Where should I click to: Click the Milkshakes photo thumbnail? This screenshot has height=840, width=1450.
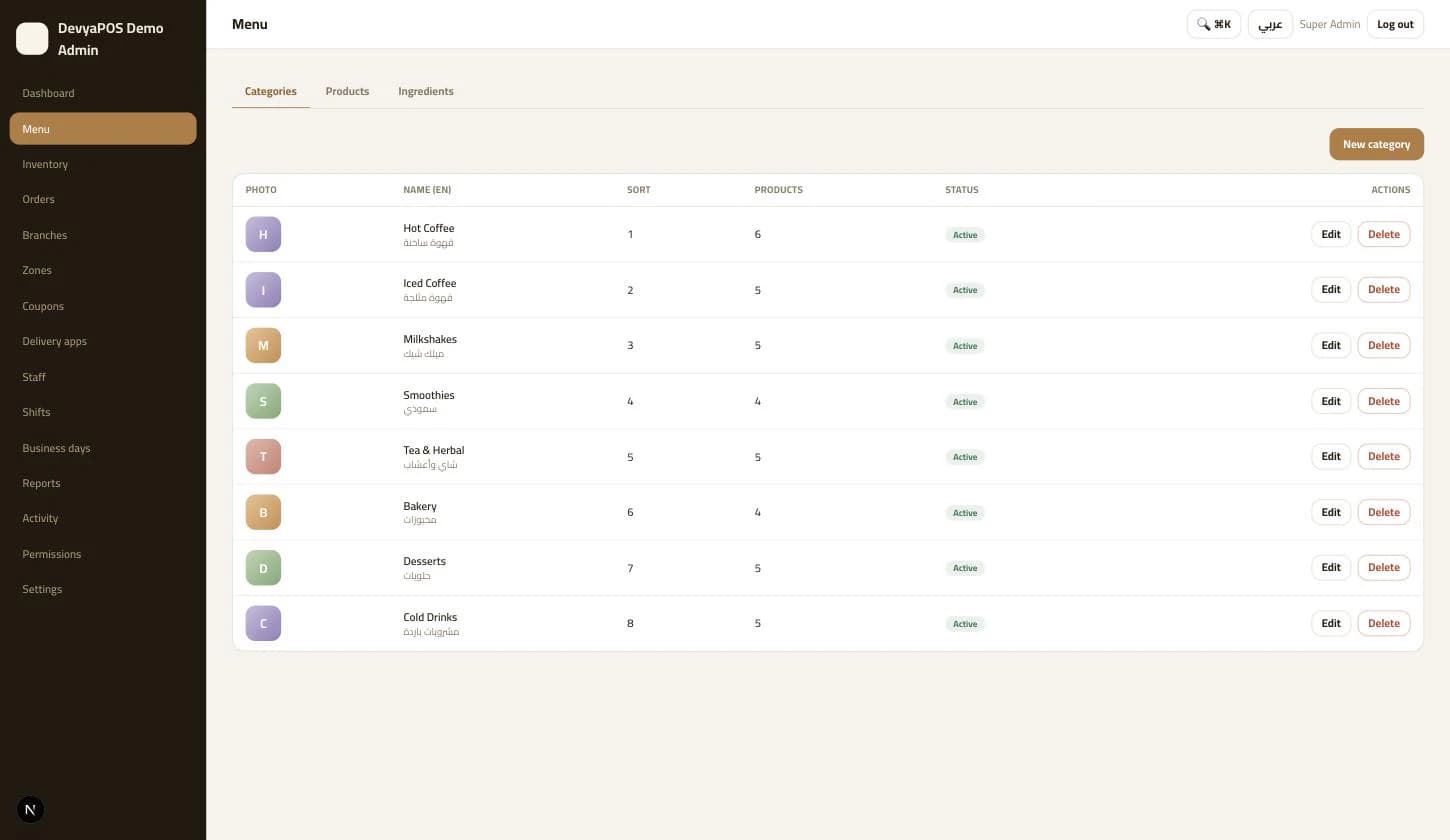pyautogui.click(x=263, y=345)
